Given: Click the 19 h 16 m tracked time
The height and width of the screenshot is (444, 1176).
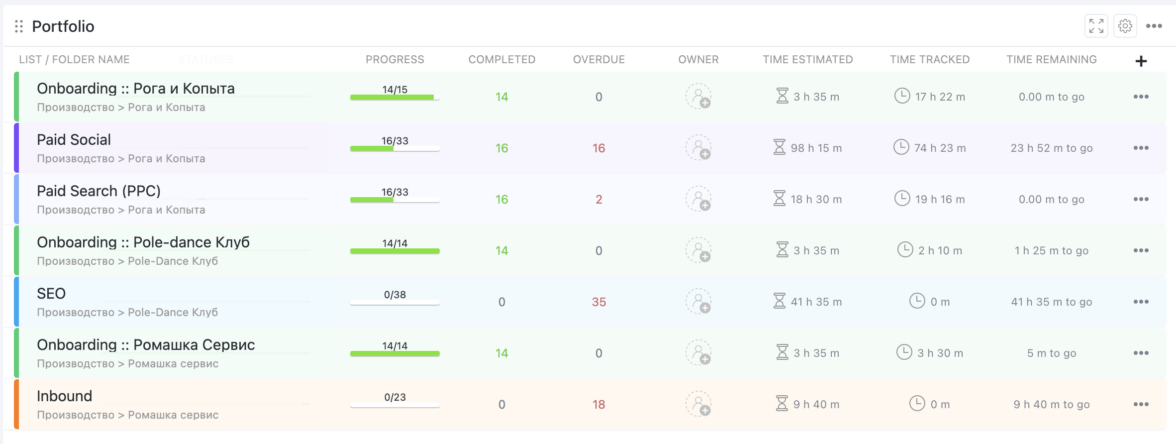Looking at the screenshot, I should point(940,200).
